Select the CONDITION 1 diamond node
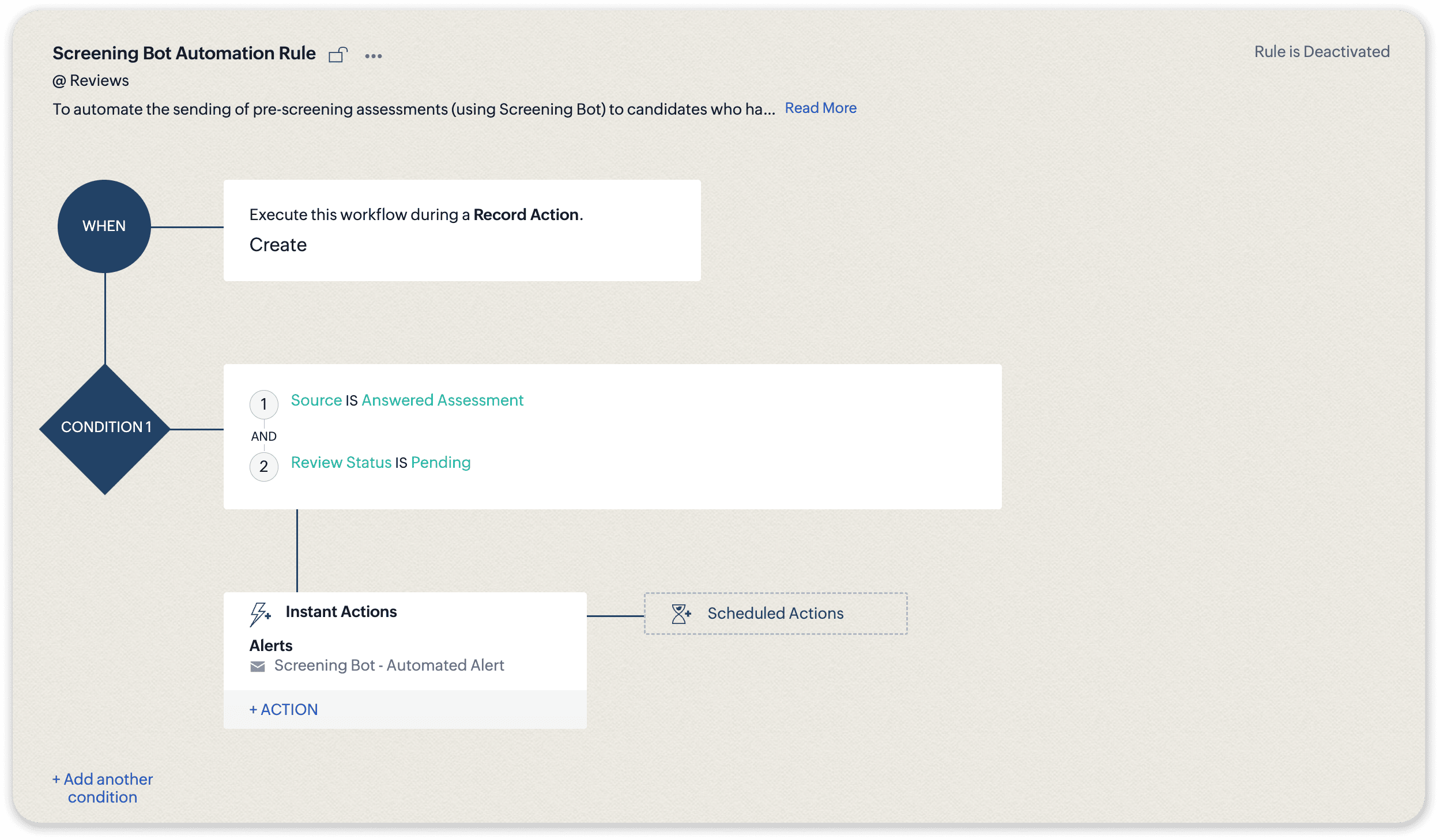1440x840 pixels. pos(105,428)
